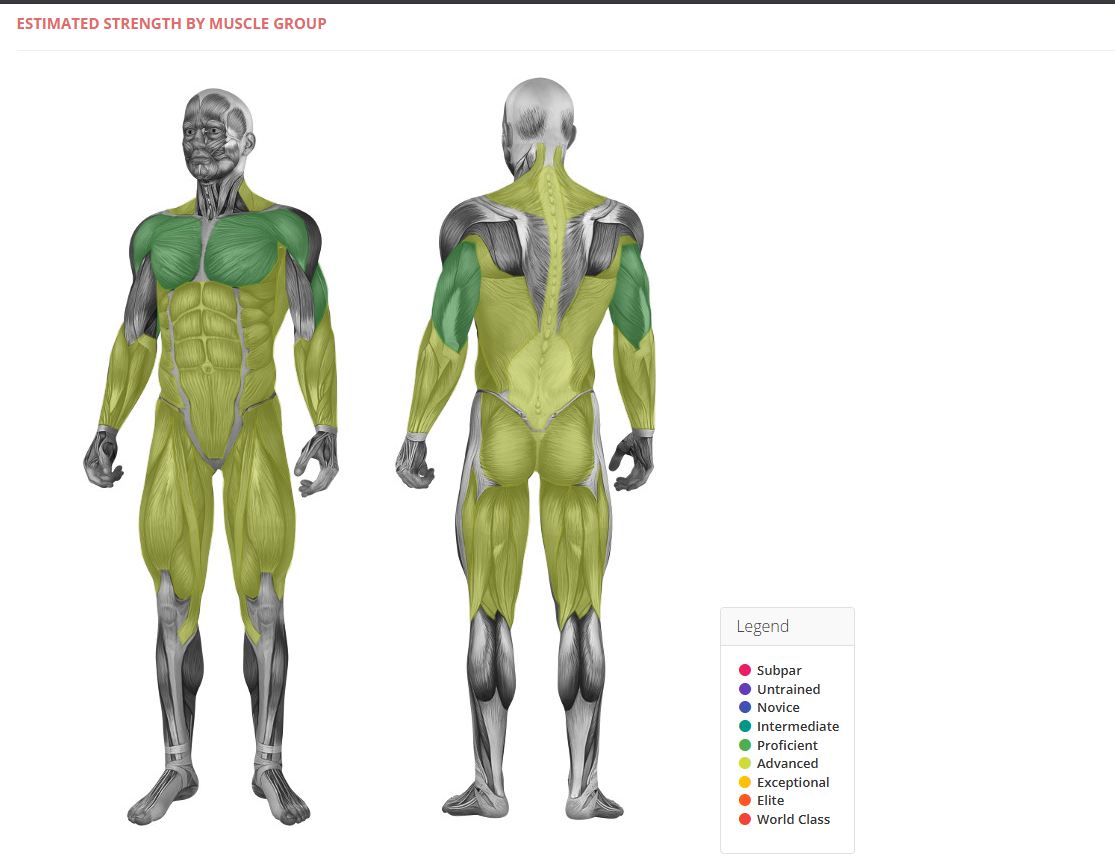The height and width of the screenshot is (857, 1115).
Task: Select the 'World Class' legend label
Action: (793, 819)
